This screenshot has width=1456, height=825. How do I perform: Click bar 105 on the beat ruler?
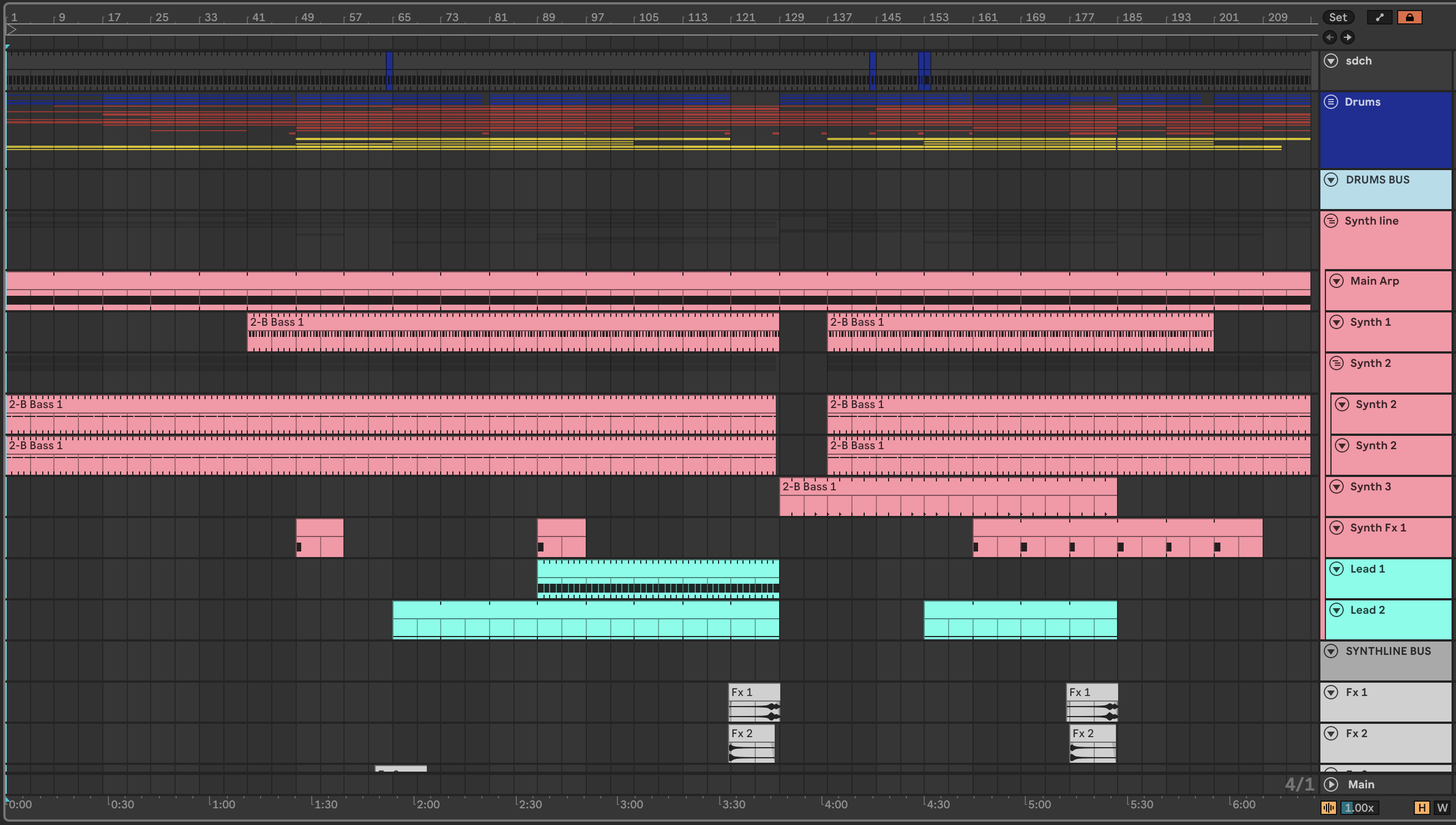click(647, 17)
